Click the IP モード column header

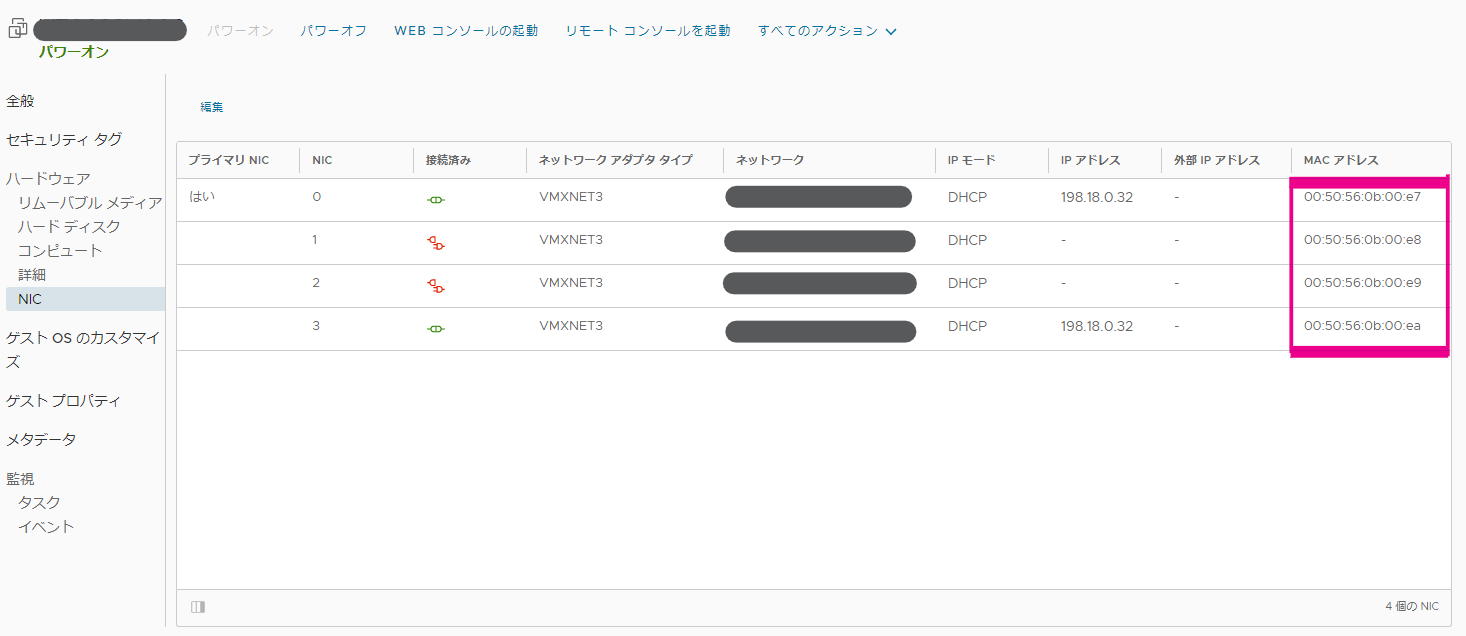[x=972, y=160]
